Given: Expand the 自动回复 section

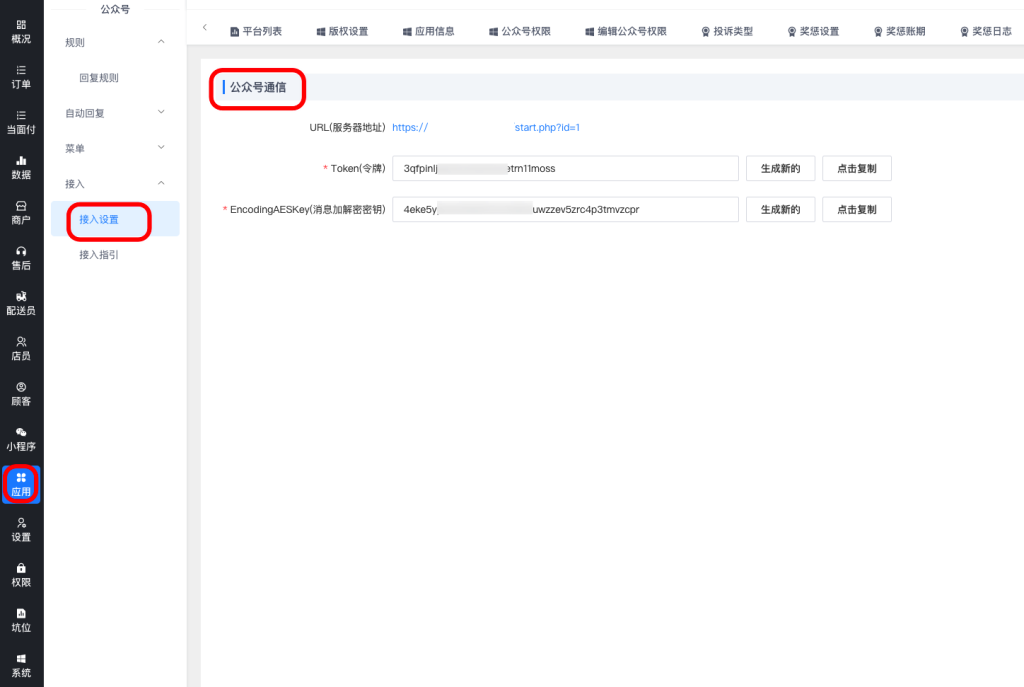Looking at the screenshot, I should point(161,113).
